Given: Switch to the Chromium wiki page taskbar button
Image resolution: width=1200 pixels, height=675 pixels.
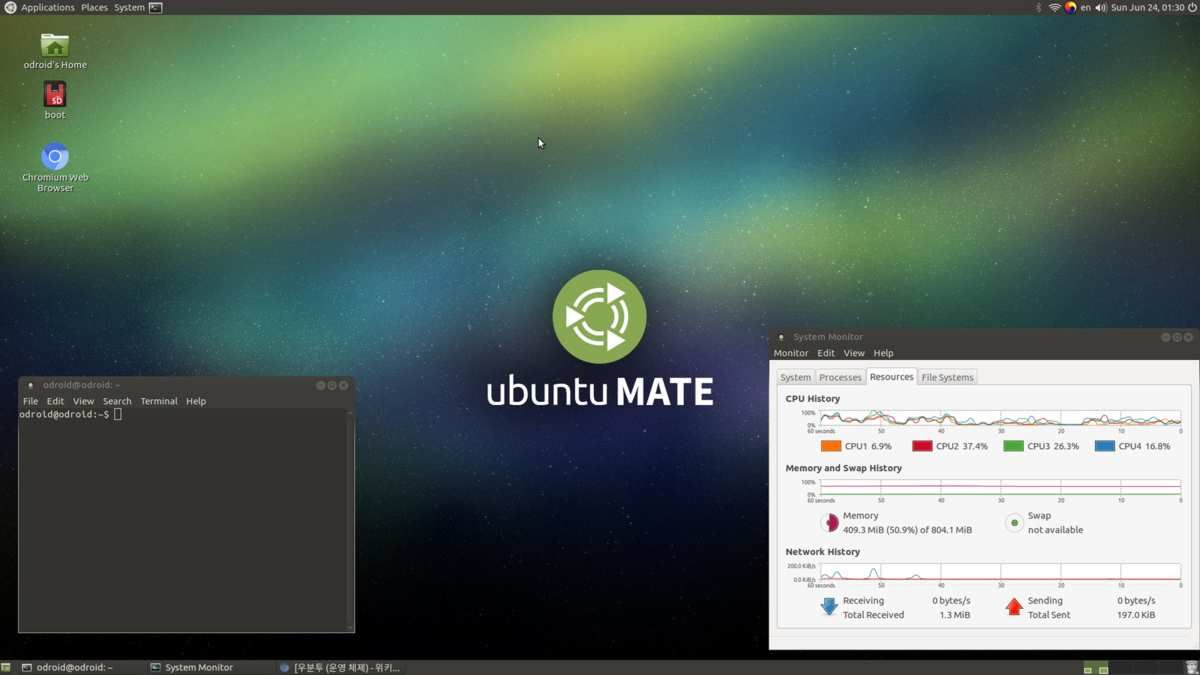Looking at the screenshot, I should pos(339,667).
